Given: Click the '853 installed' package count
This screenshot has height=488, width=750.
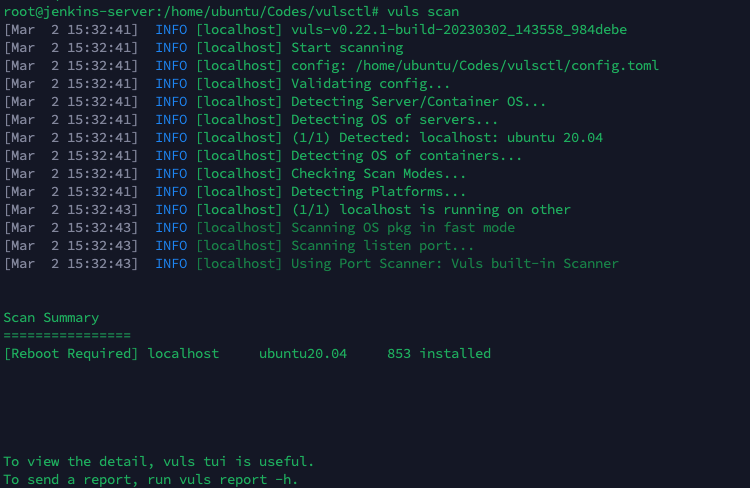Looking at the screenshot, I should coord(455,354).
